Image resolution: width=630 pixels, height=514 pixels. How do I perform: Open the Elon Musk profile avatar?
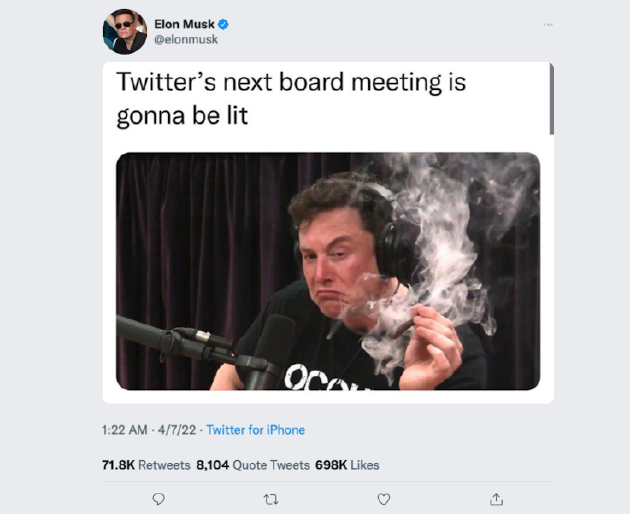click(125, 31)
